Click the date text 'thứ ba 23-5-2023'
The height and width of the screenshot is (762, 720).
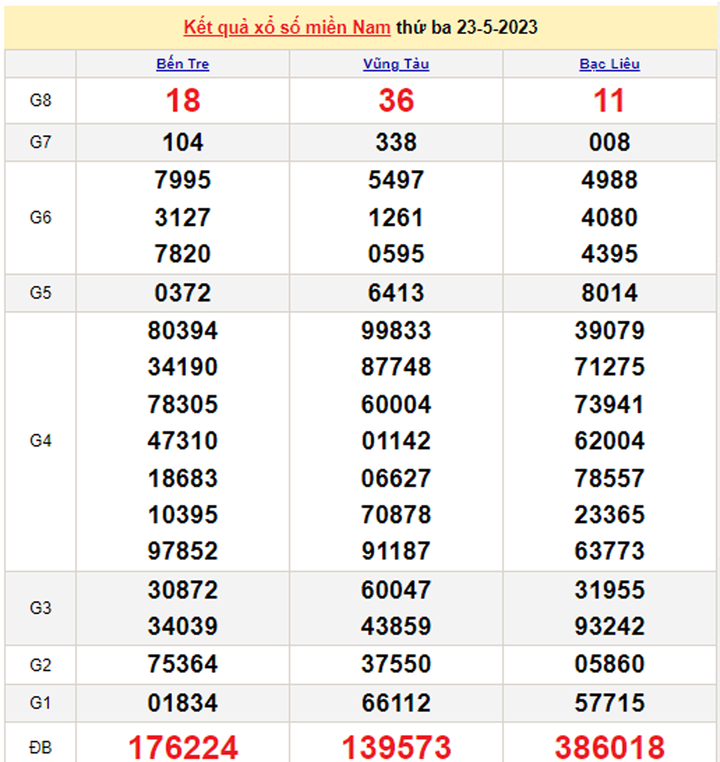pyautogui.click(x=467, y=27)
